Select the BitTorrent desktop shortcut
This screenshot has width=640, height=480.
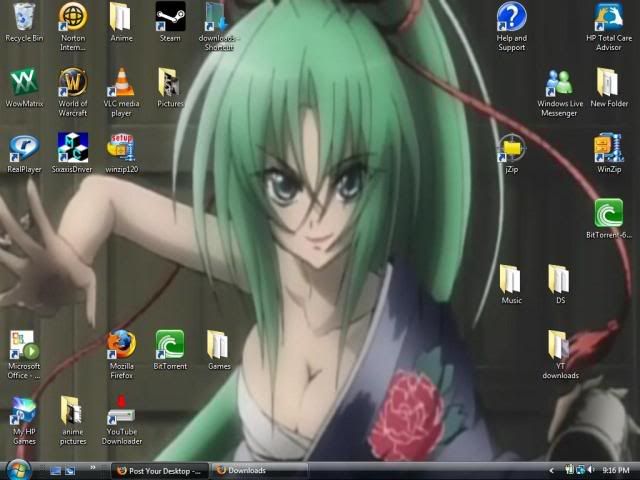click(170, 345)
